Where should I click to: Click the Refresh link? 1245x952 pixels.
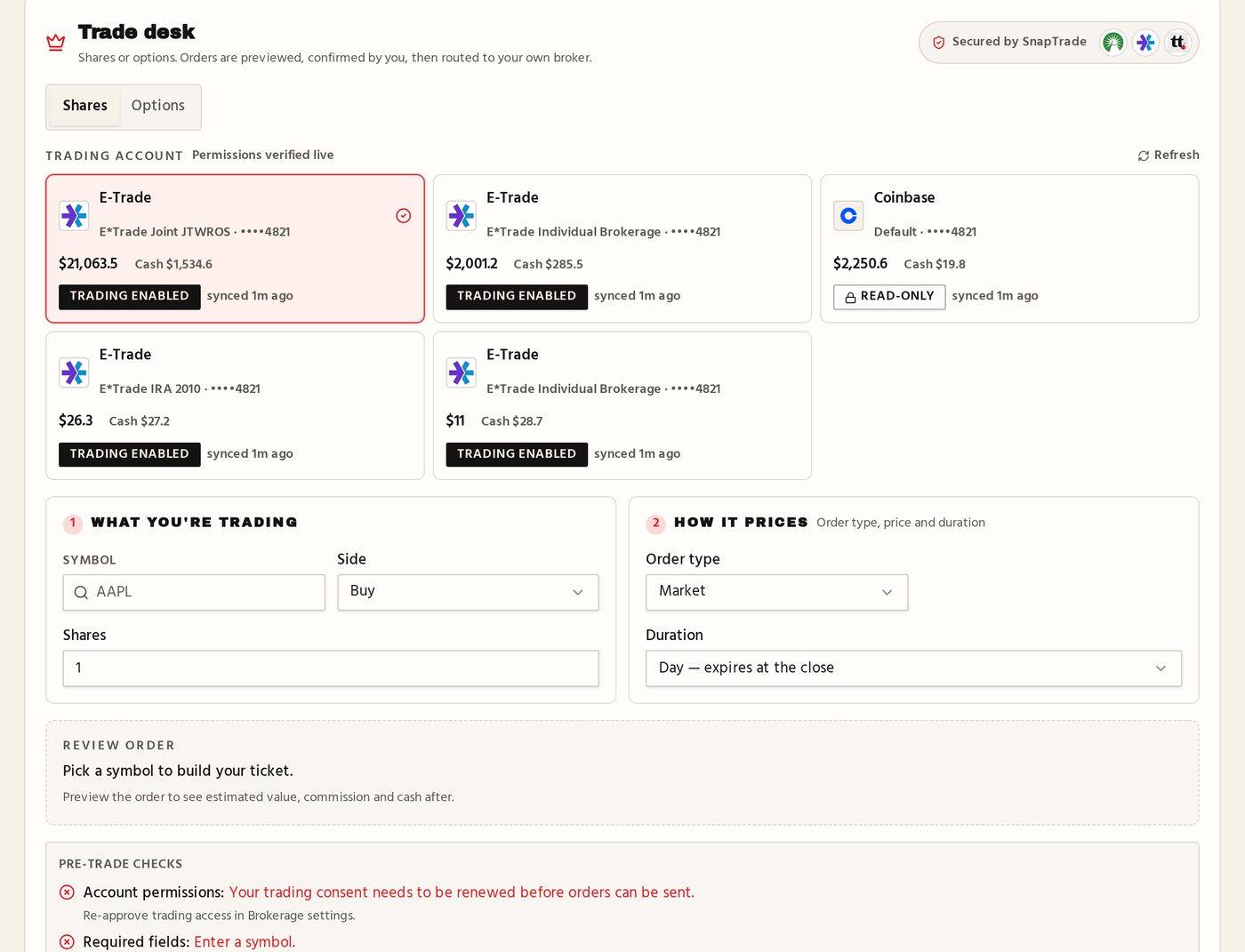pos(1169,156)
